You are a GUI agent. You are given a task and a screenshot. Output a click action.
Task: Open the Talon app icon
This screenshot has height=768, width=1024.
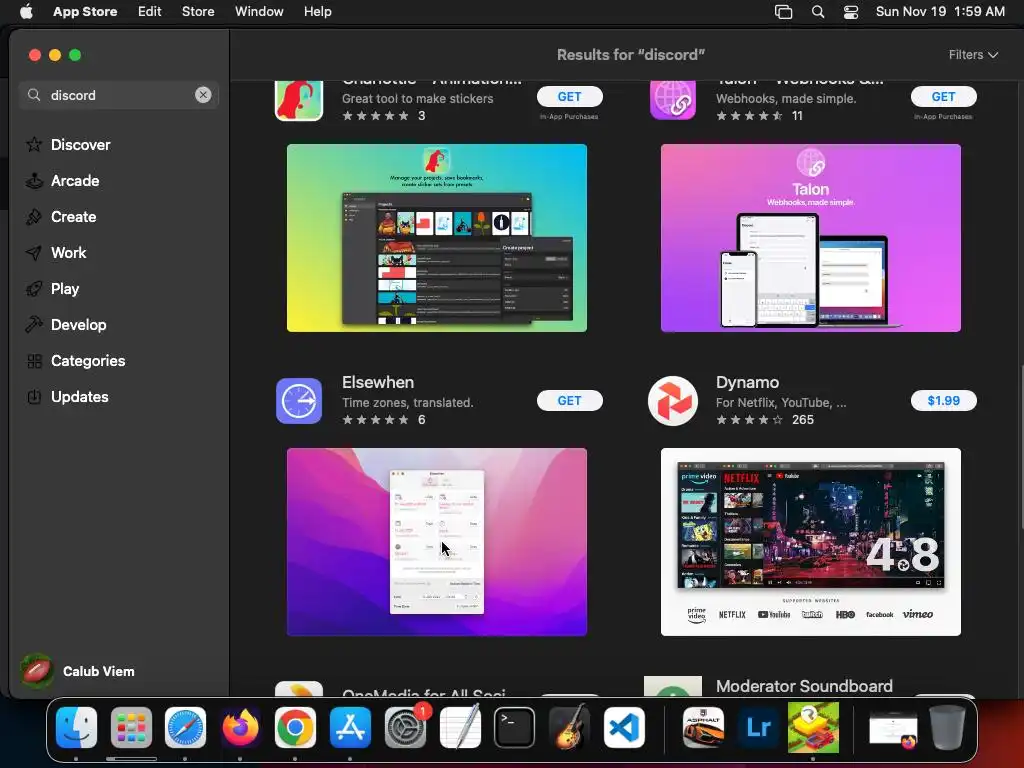[x=673, y=99]
